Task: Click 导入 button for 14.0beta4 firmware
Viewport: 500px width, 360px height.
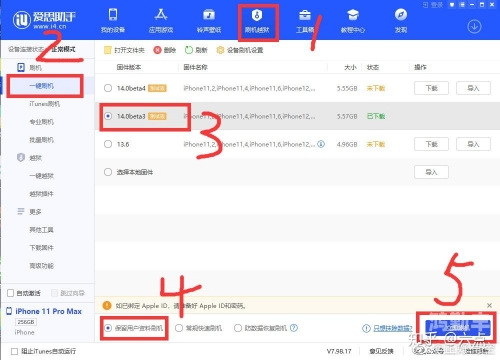Action: 473,88
